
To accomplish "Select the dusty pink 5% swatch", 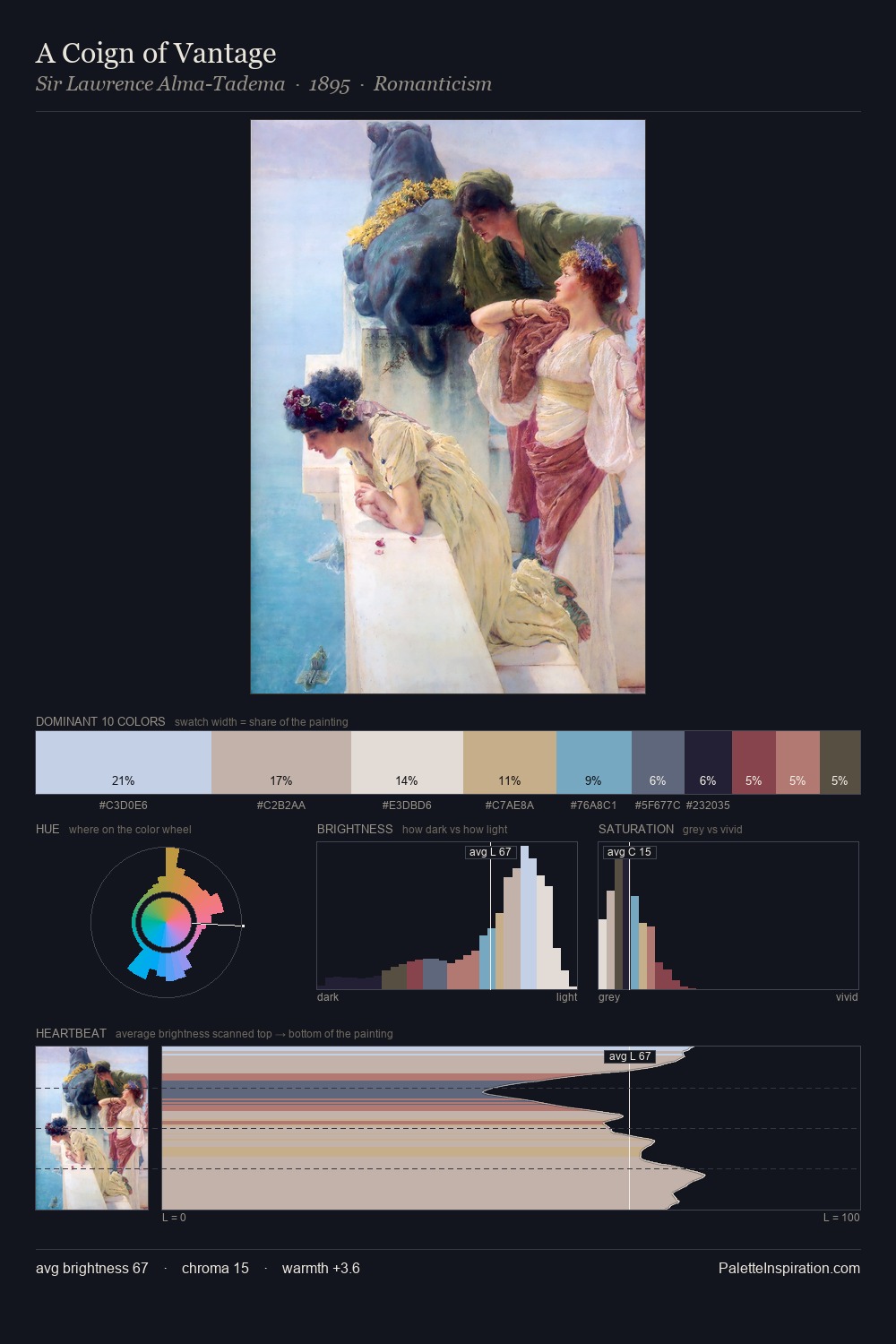I will click(x=797, y=762).
